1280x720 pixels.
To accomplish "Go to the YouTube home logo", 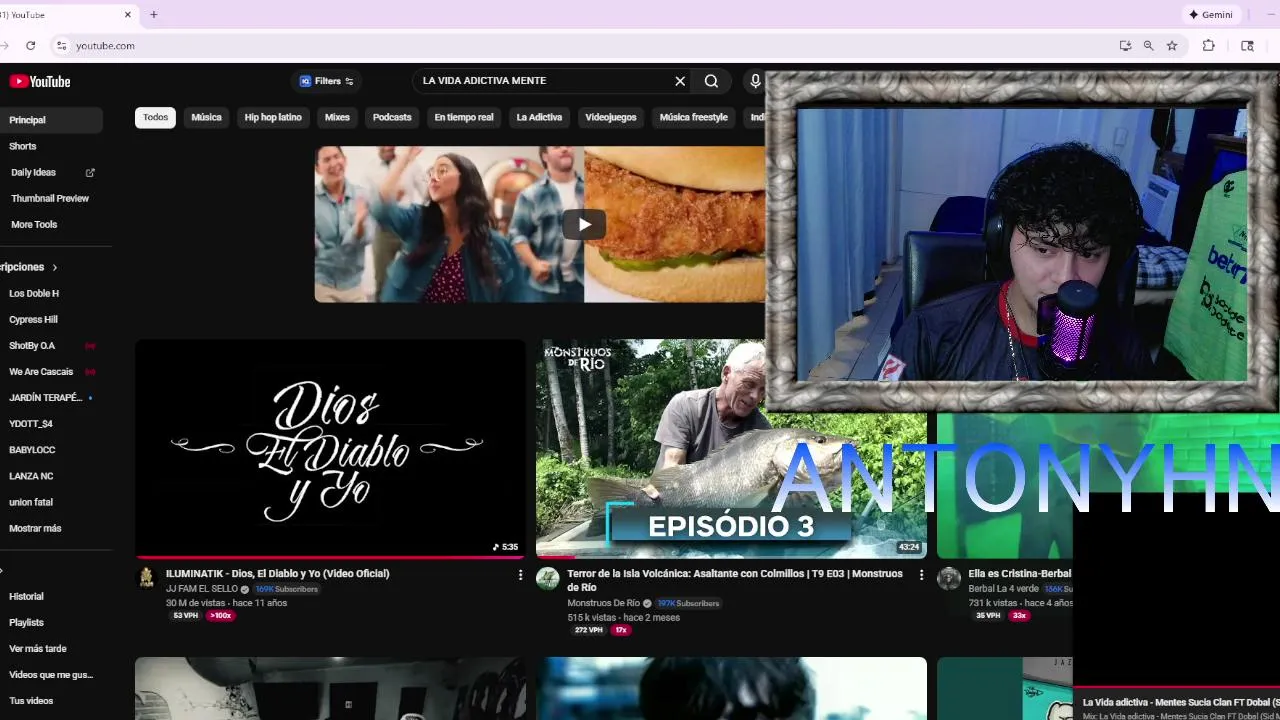I will (40, 82).
